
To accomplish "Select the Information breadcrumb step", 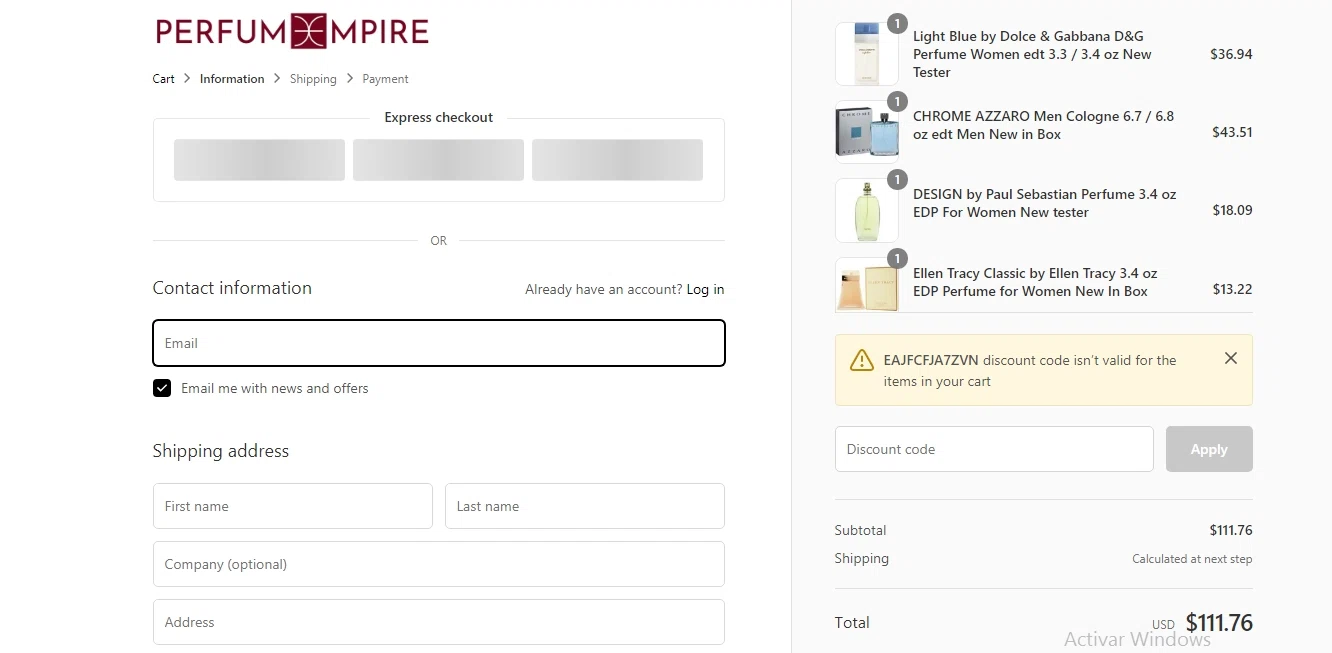I will [x=232, y=79].
